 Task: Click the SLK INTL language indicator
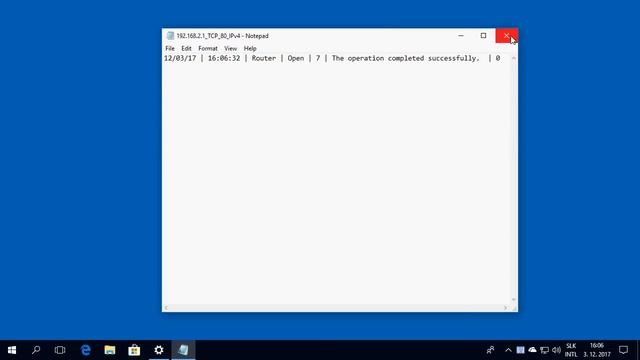(x=571, y=350)
